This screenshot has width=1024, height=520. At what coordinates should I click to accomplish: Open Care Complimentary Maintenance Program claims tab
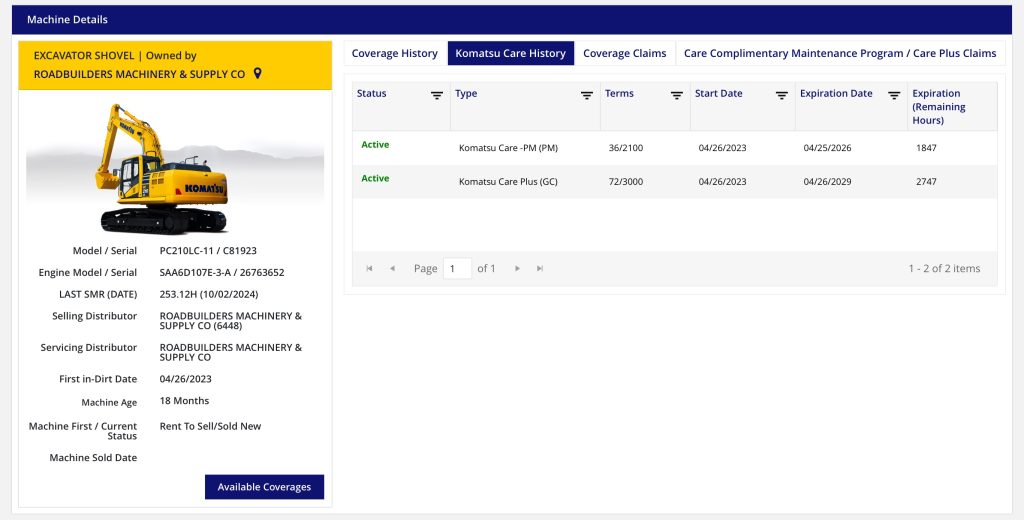840,53
